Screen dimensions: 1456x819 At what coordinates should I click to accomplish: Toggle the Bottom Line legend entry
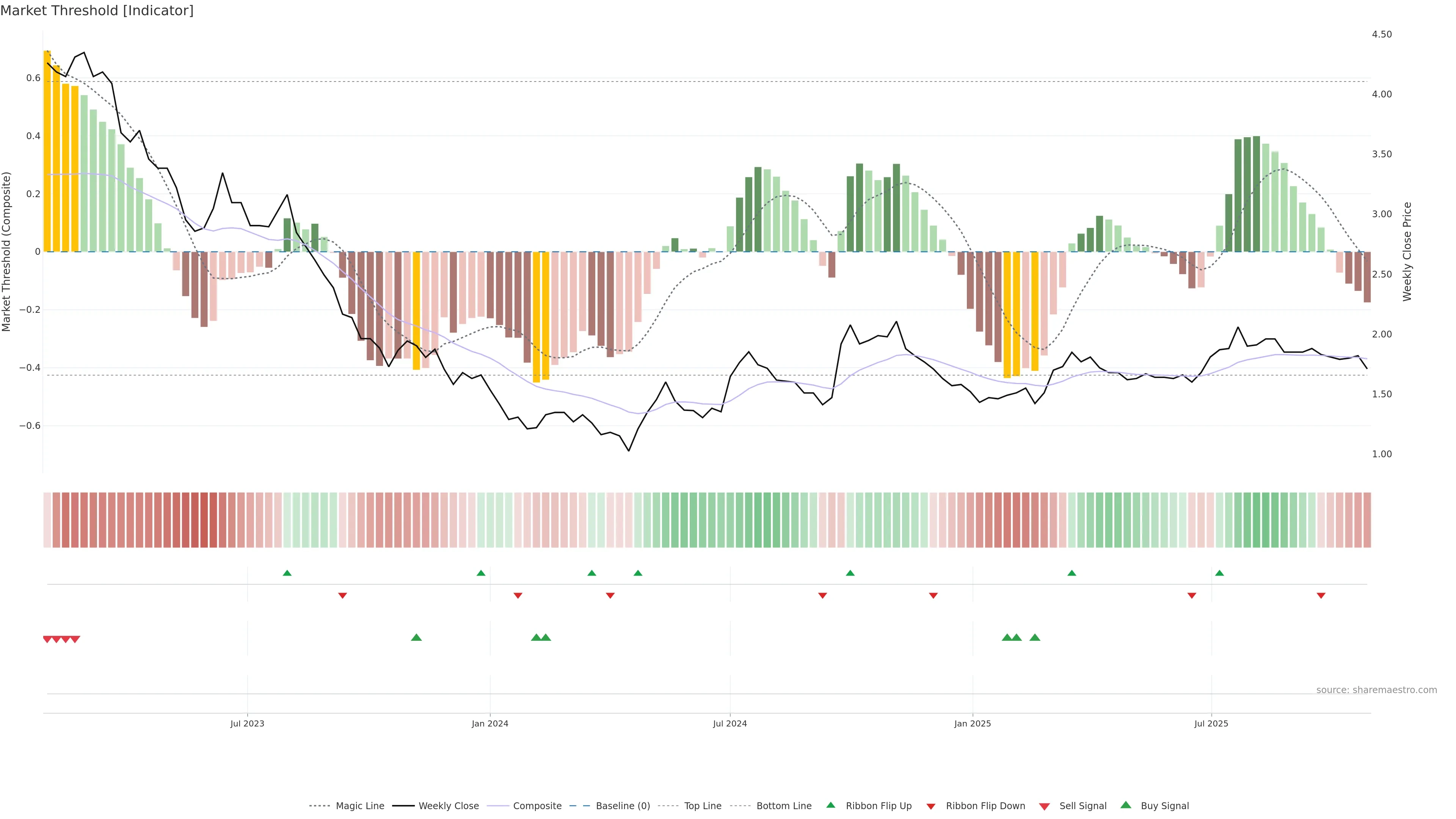[x=783, y=806]
